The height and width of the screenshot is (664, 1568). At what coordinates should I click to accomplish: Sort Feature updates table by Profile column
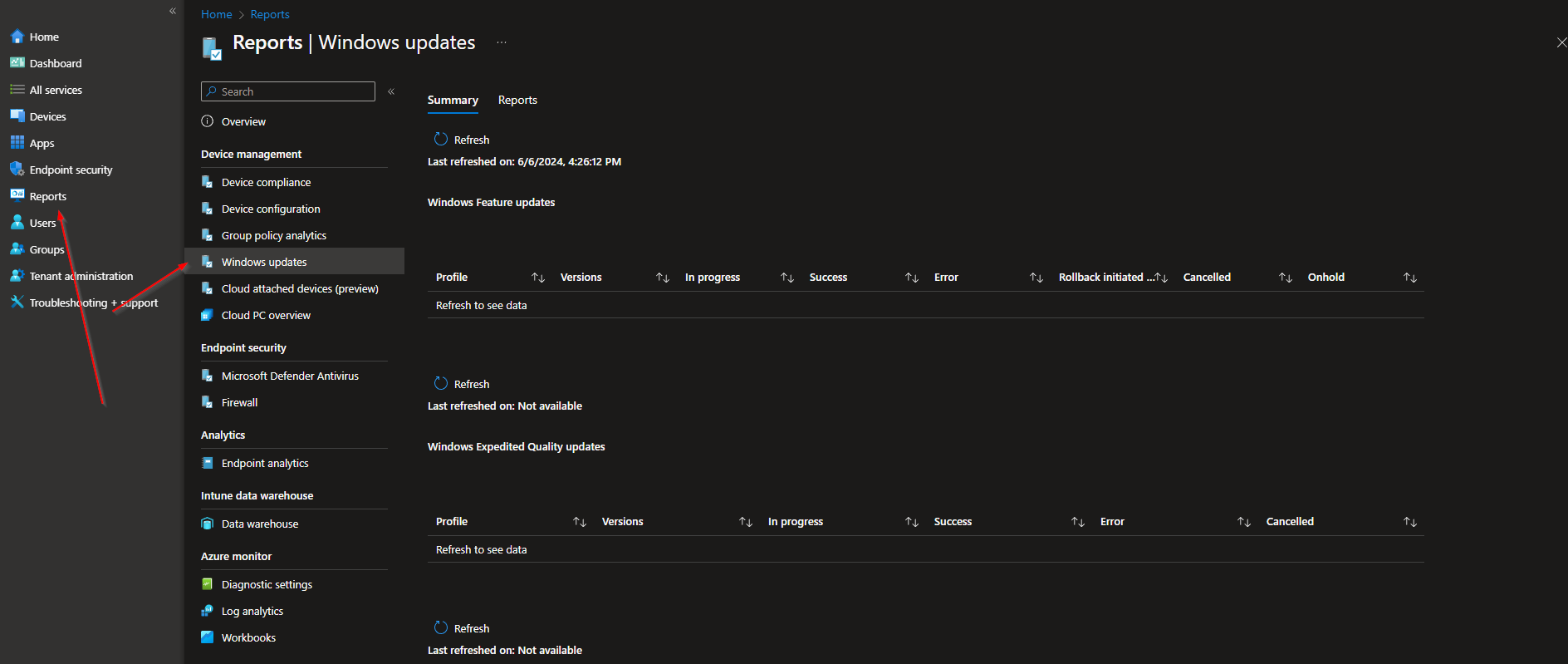pos(538,278)
